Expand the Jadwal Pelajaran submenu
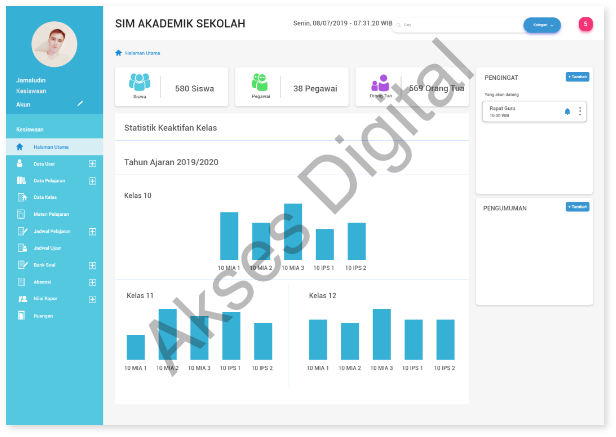Image resolution: width=616 pixels, height=437 pixels. pos(92,231)
